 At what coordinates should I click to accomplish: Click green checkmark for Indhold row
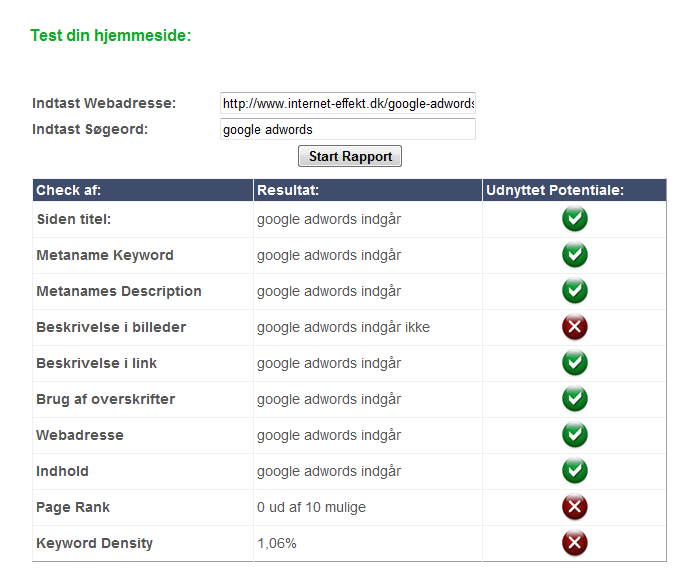575,471
